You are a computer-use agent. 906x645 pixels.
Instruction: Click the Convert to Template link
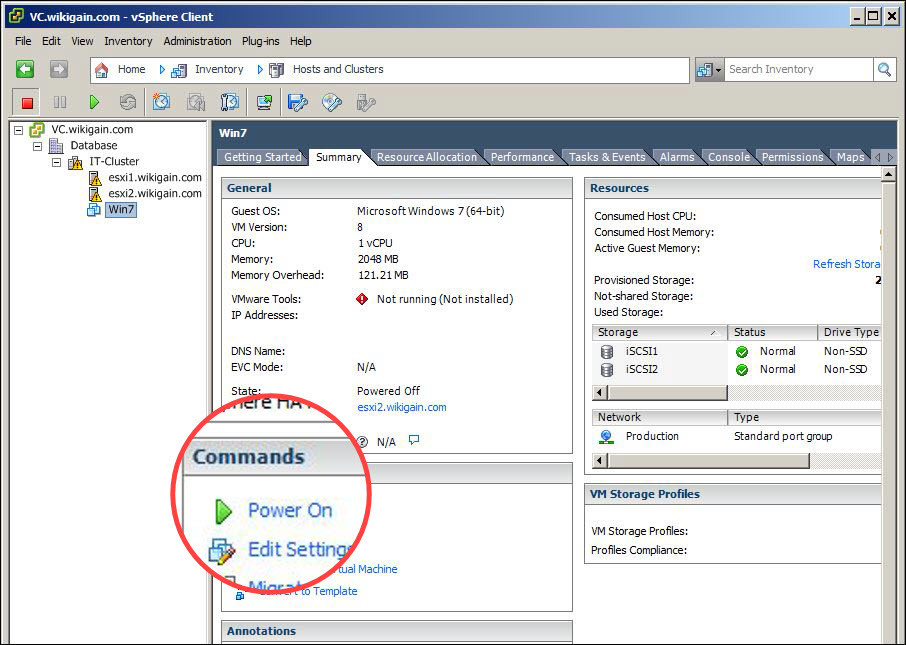tap(309, 591)
